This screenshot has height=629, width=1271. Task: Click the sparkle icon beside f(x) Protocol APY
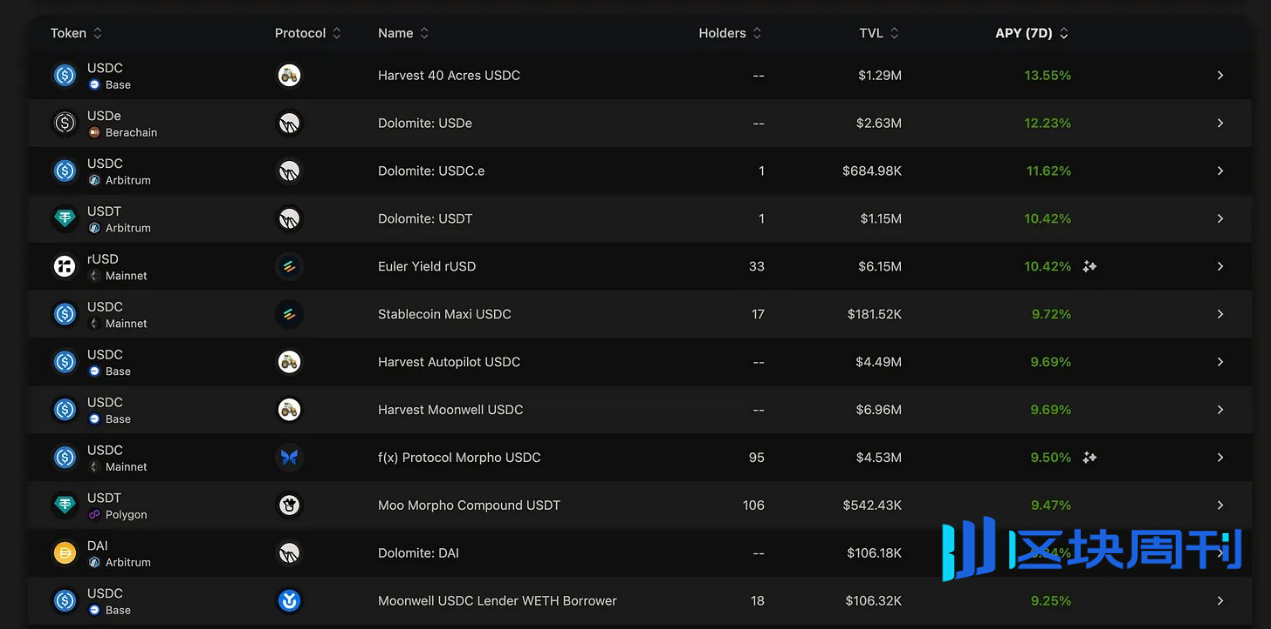[1090, 457]
